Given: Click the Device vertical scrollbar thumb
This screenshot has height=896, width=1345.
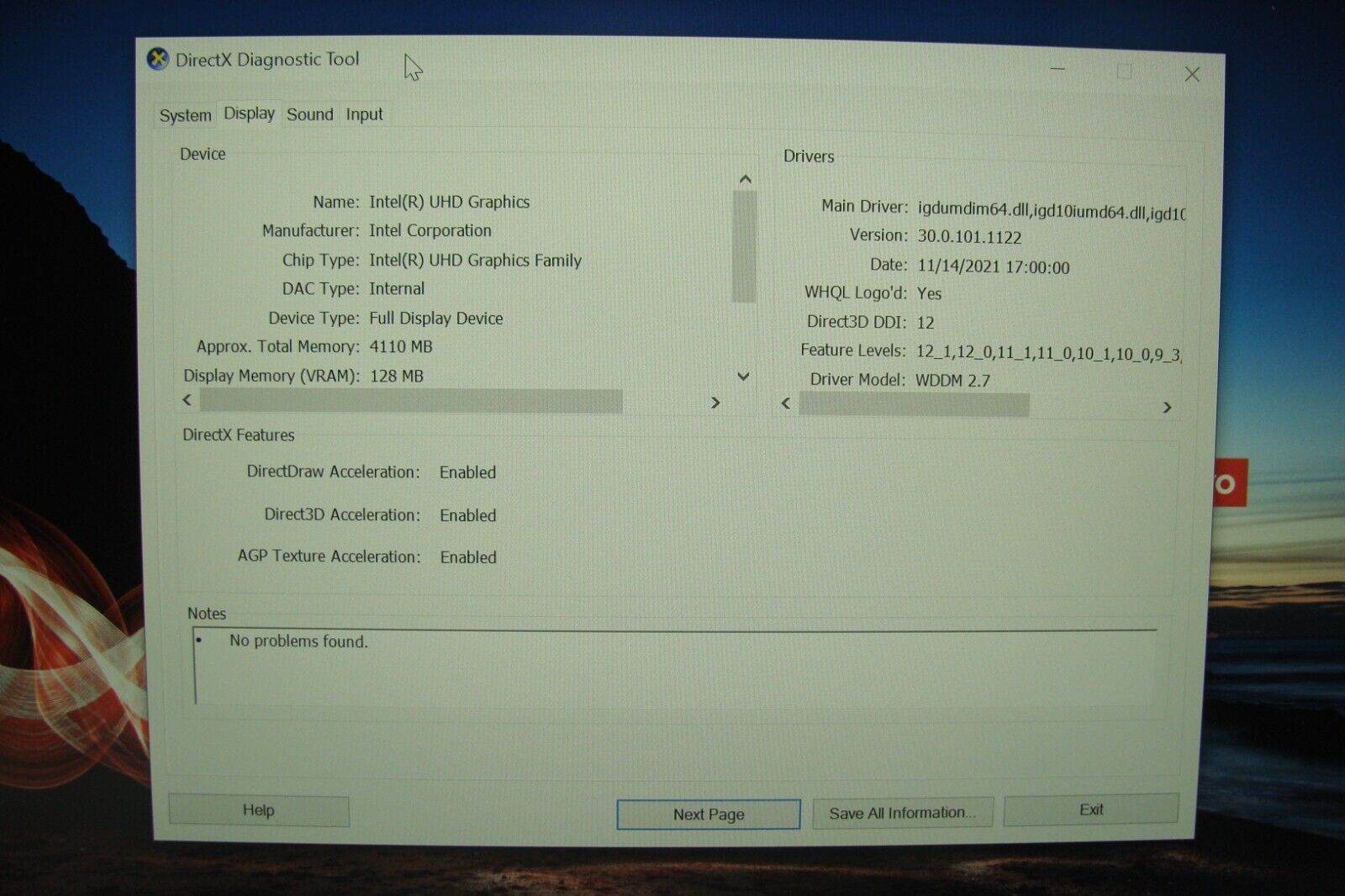Looking at the screenshot, I should coord(744,246).
